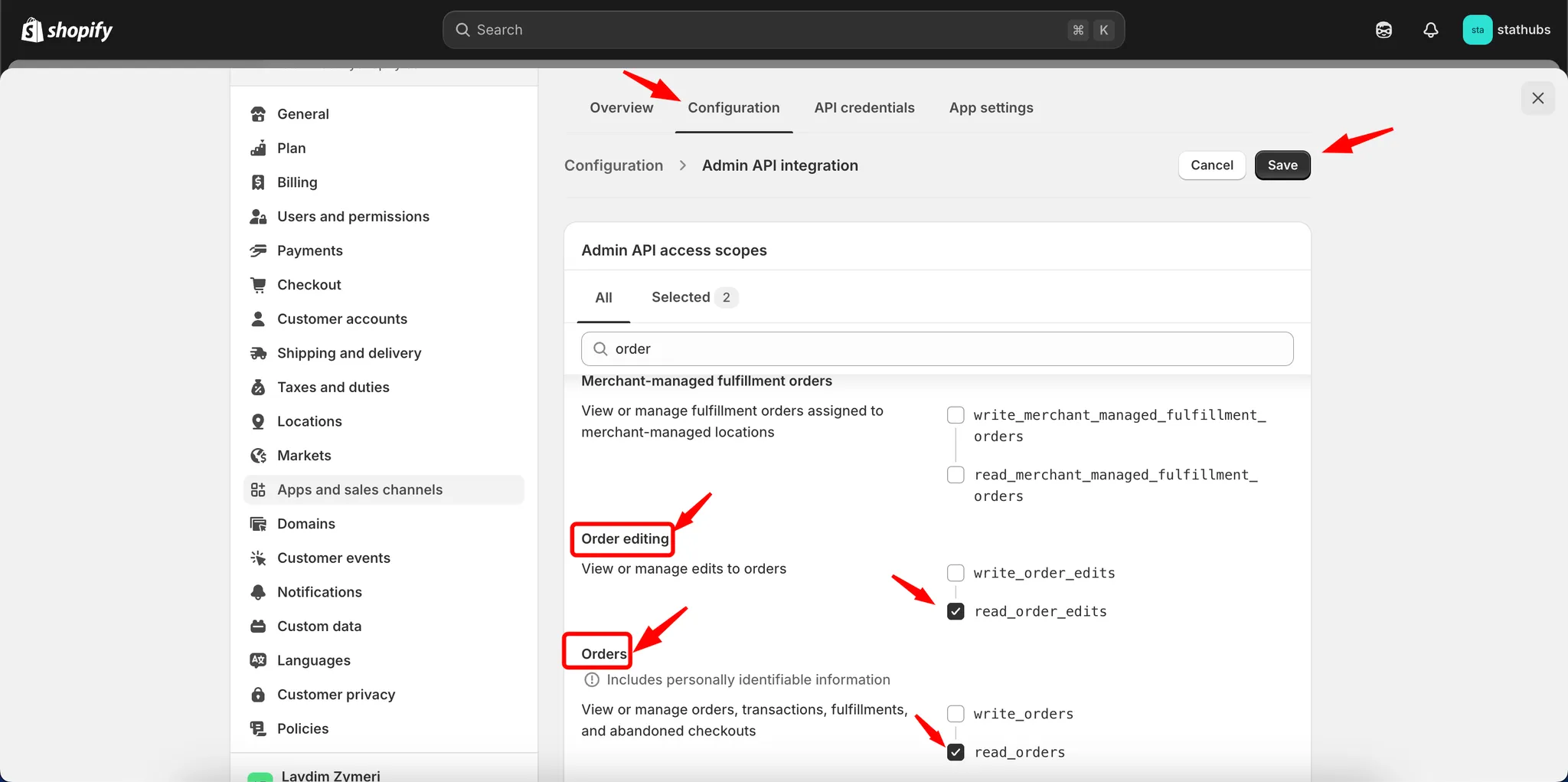Check the write_orders scope
This screenshot has height=782, width=1568.
[955, 714]
